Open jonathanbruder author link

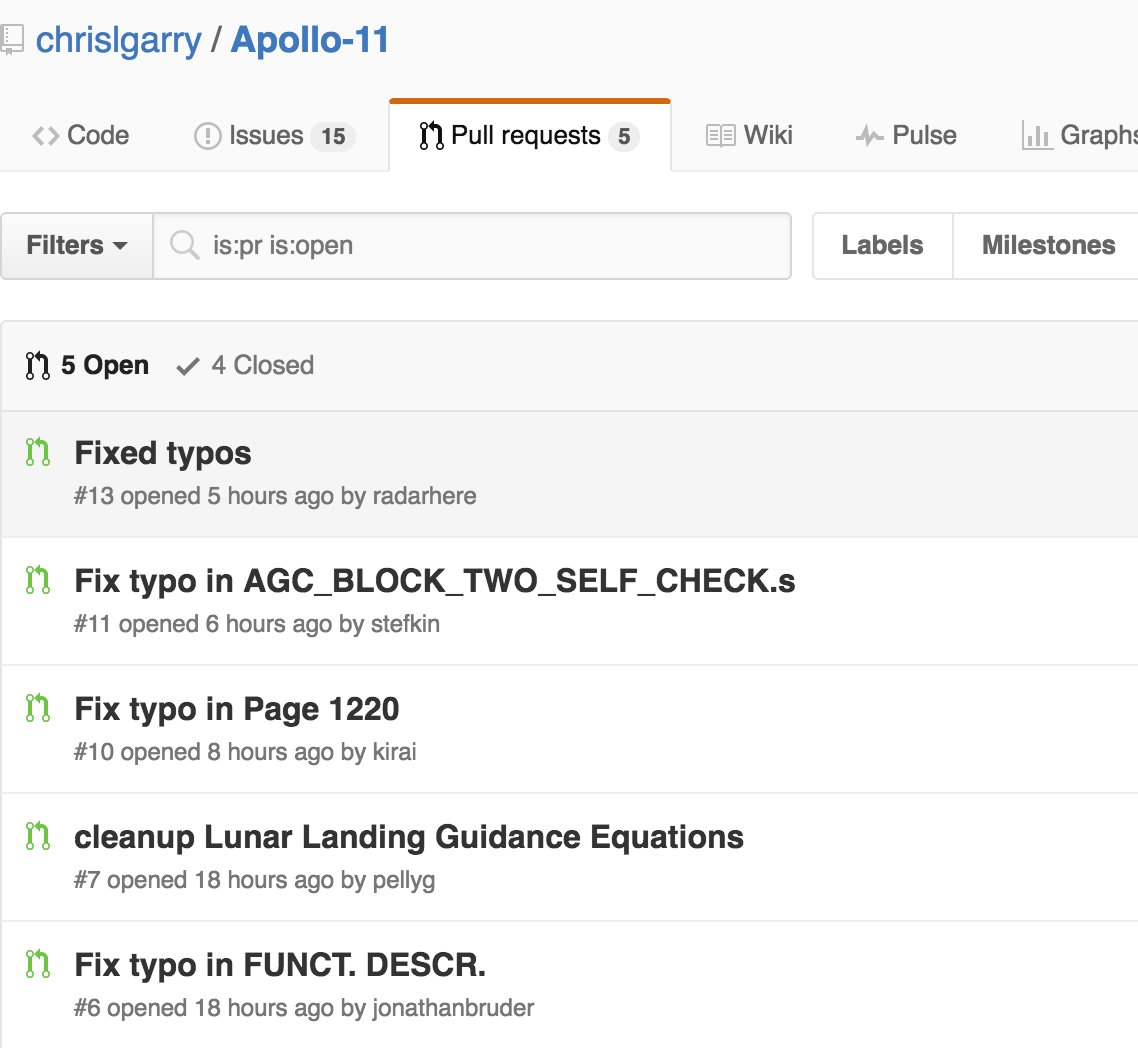[x=453, y=1008]
